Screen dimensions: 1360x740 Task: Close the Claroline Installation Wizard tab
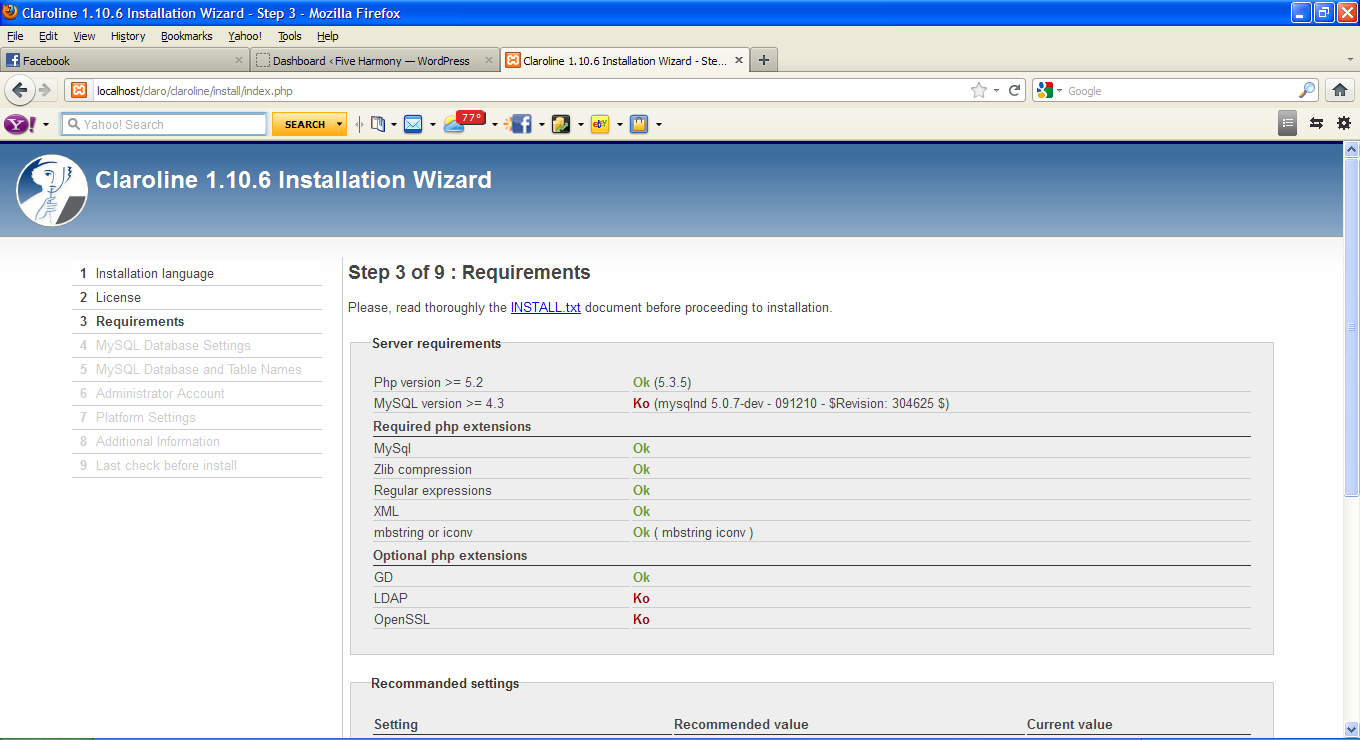[x=739, y=60]
